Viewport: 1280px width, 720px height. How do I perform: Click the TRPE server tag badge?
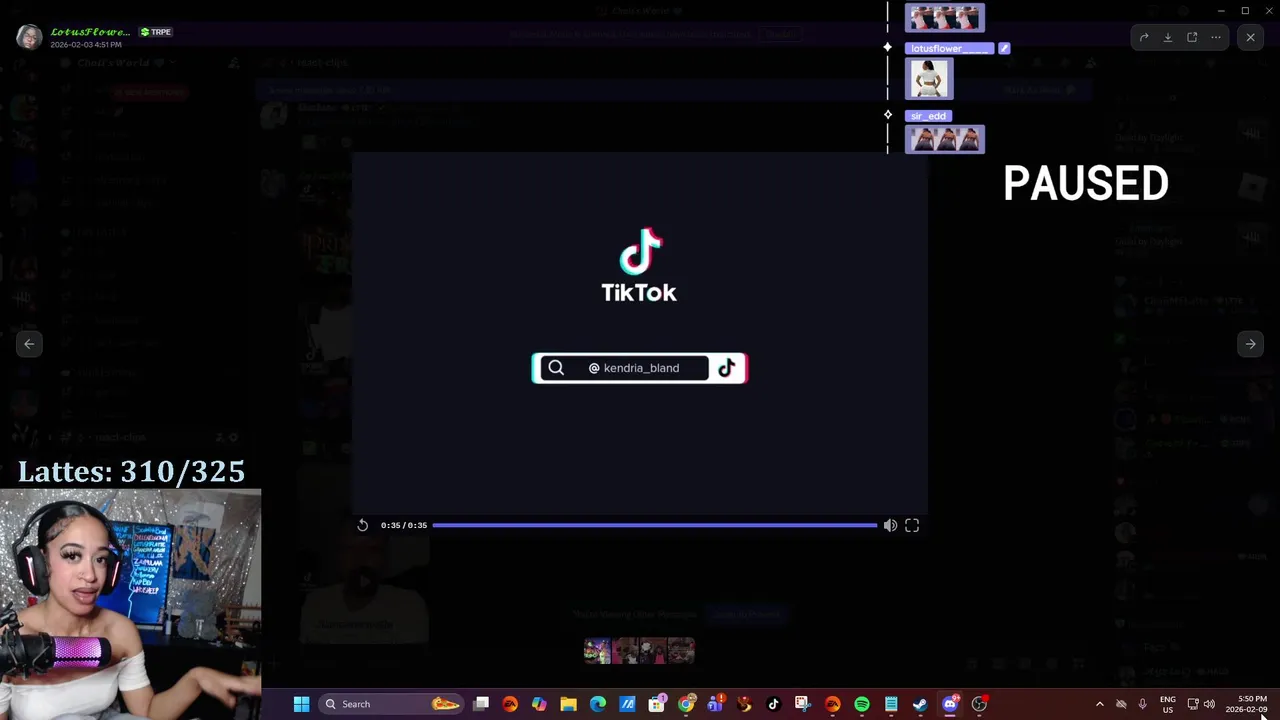pos(156,32)
